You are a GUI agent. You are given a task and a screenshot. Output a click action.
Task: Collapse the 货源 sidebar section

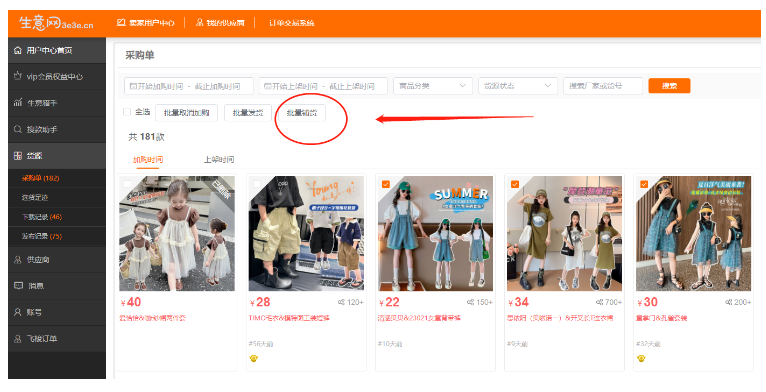[x=57, y=156]
